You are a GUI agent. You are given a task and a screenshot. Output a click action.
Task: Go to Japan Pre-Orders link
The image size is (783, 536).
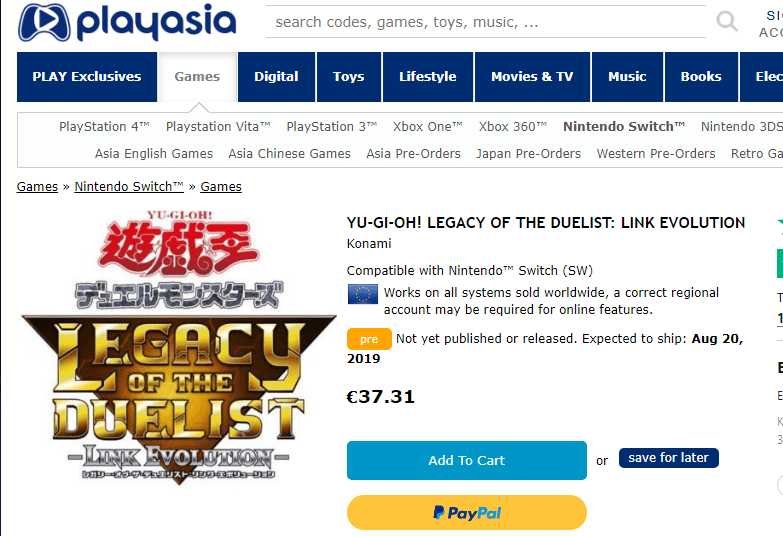coord(528,153)
